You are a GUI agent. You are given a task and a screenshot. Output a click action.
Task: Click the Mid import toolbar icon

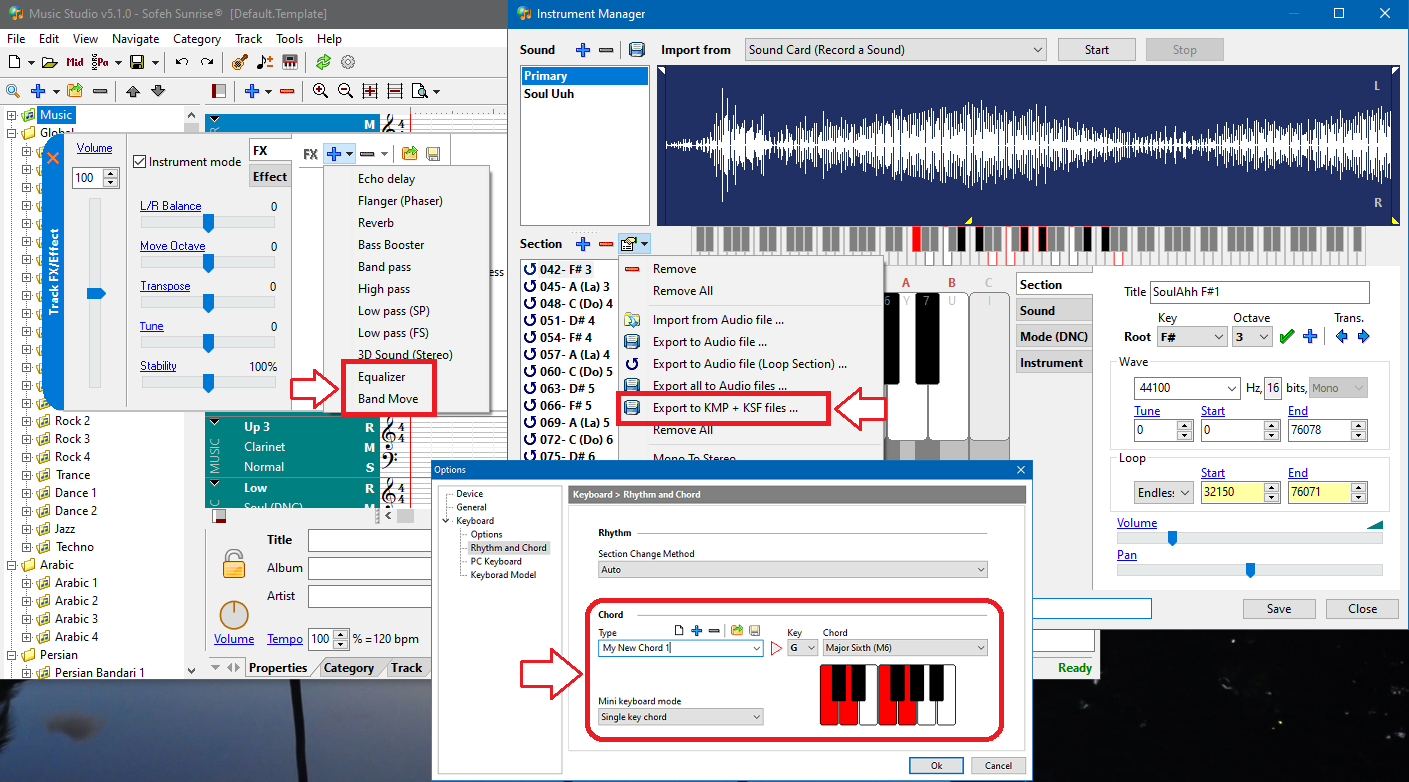pos(74,62)
